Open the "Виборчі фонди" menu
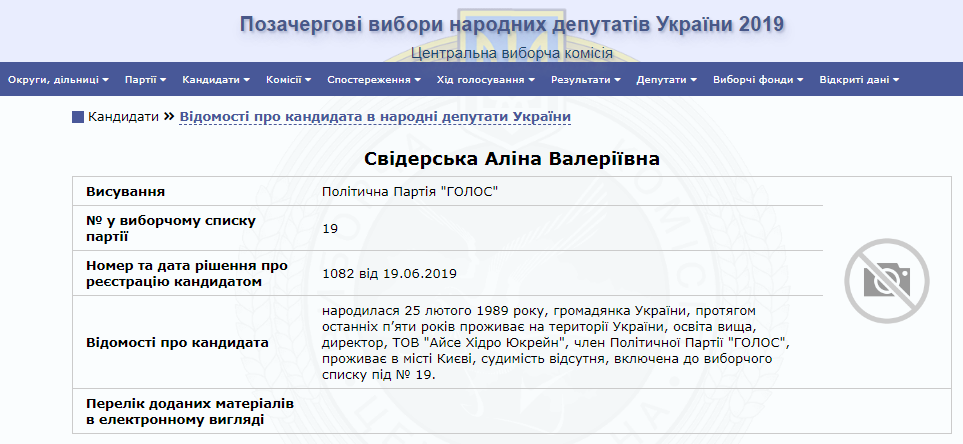 758,79
